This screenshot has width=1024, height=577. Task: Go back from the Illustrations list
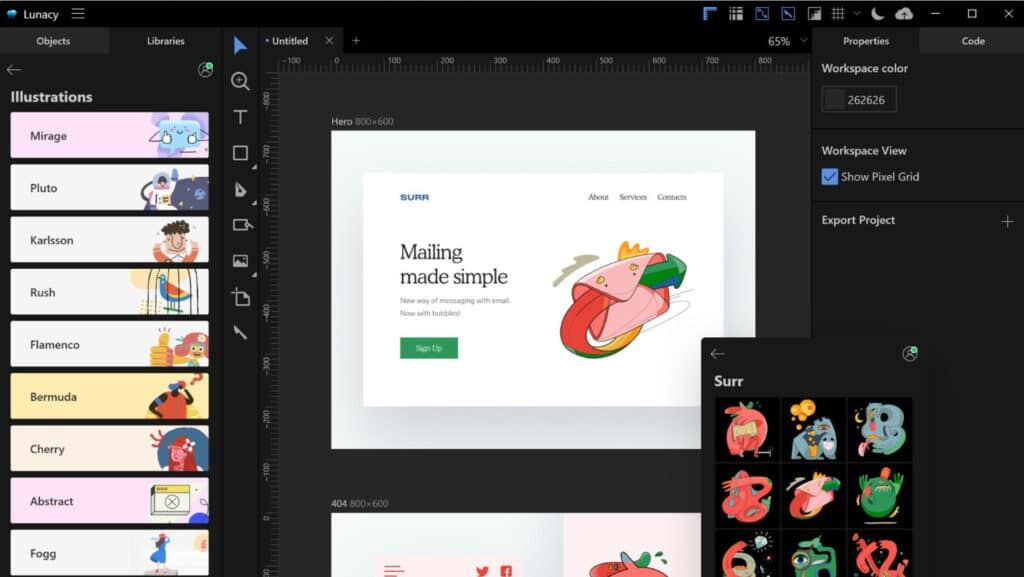(14, 70)
